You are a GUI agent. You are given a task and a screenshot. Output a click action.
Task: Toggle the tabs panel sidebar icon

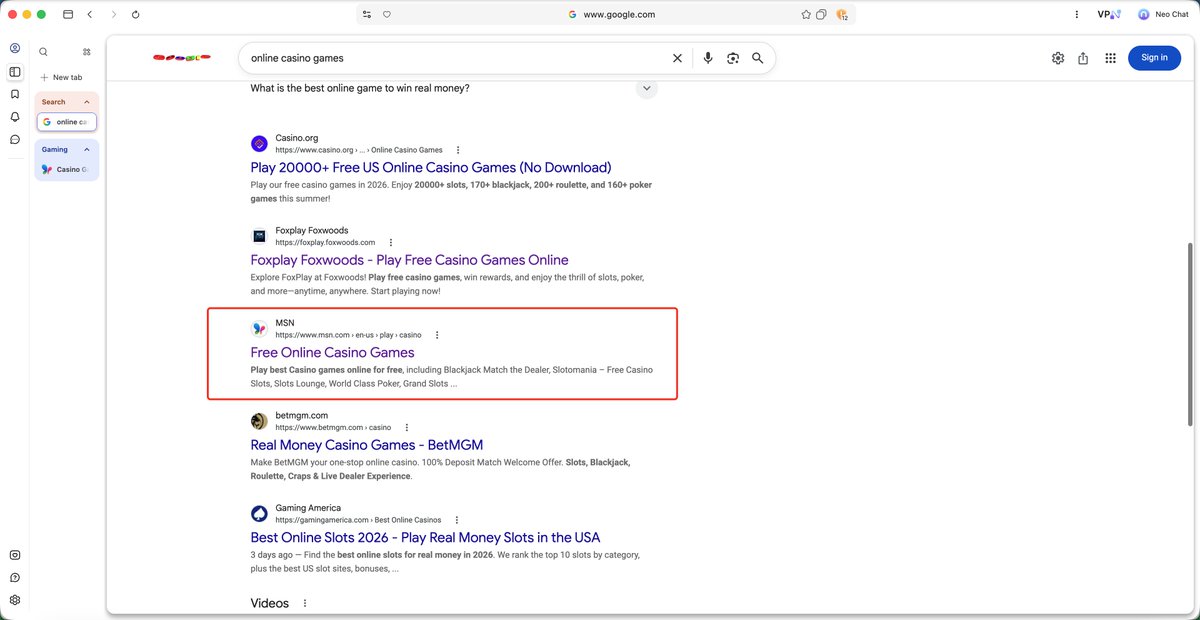point(15,72)
